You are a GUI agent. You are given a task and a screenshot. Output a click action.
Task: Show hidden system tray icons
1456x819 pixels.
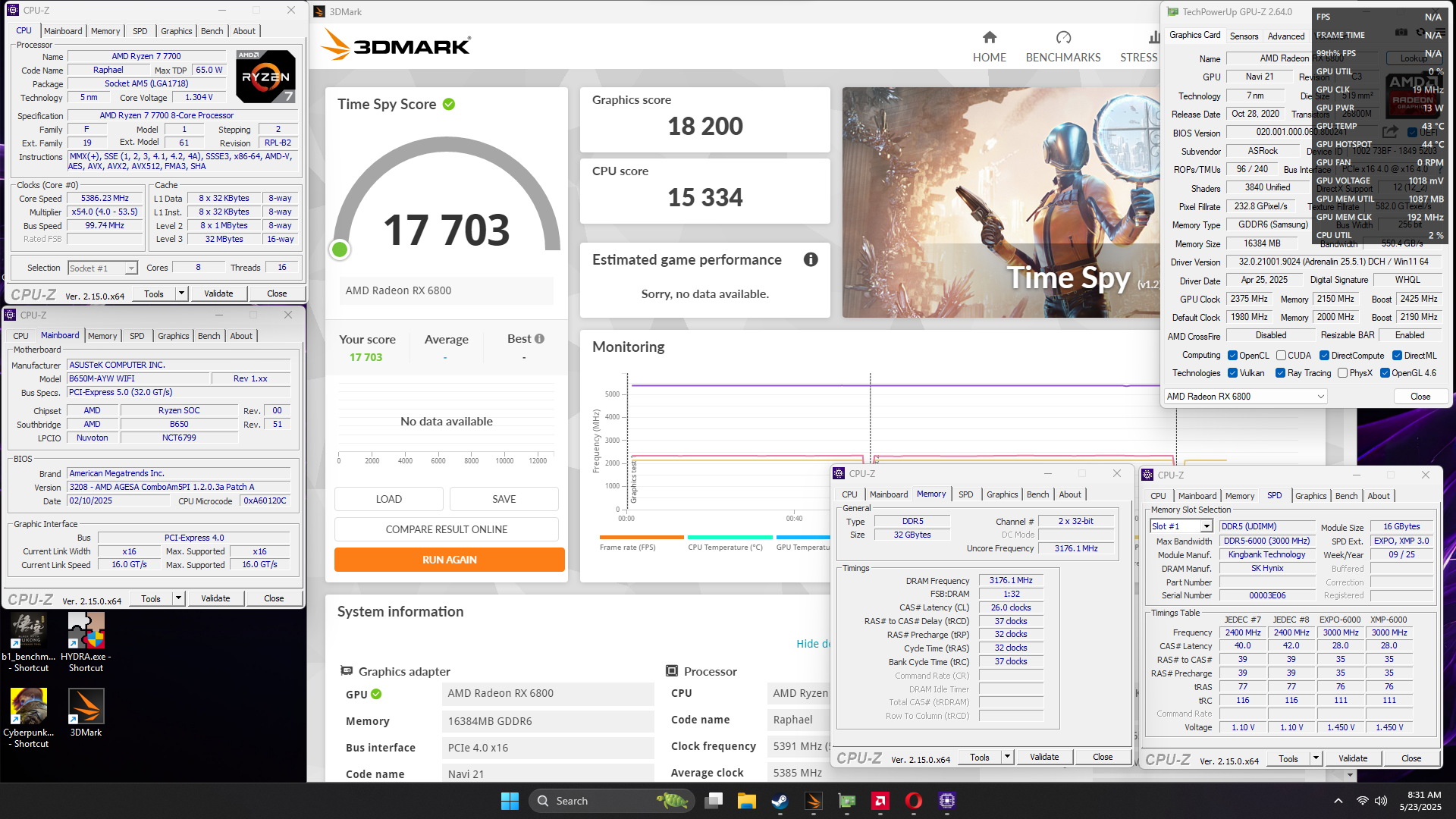point(1338,801)
